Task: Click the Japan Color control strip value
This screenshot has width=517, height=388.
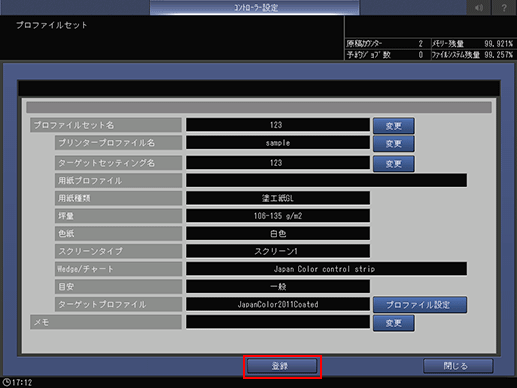Action: click(326, 269)
